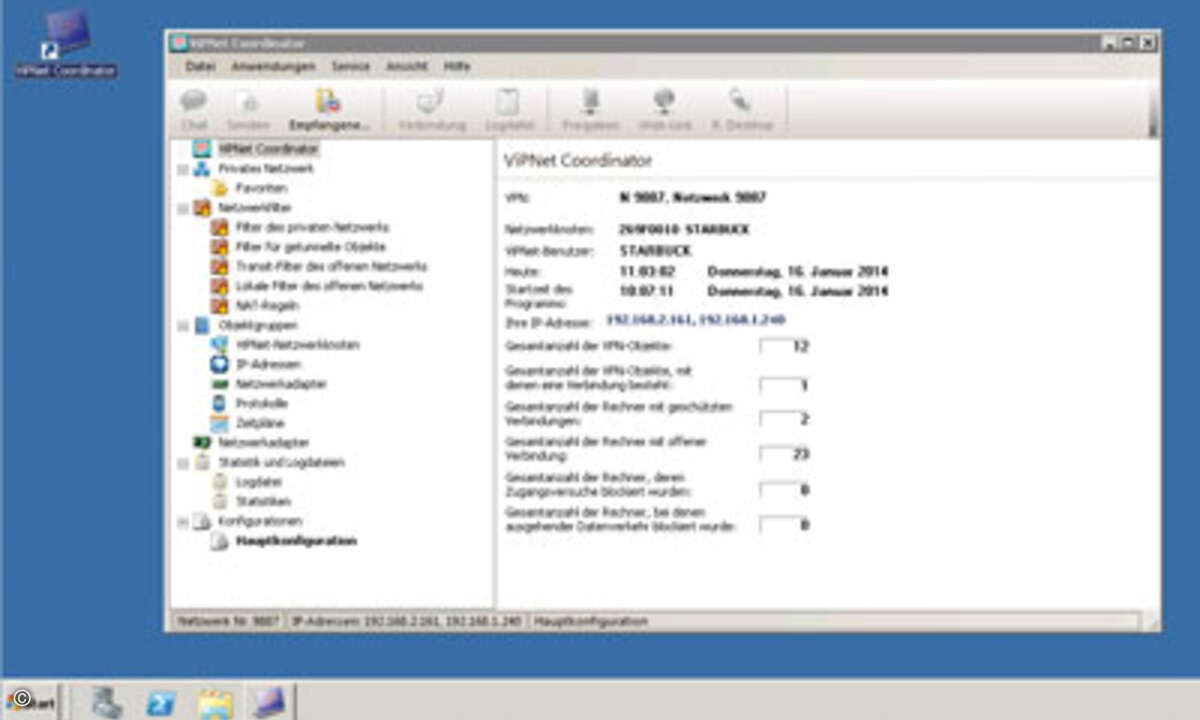
Task: Click the Gesamtanzahl der VPN-Objekte field showing 12
Action: pos(785,347)
